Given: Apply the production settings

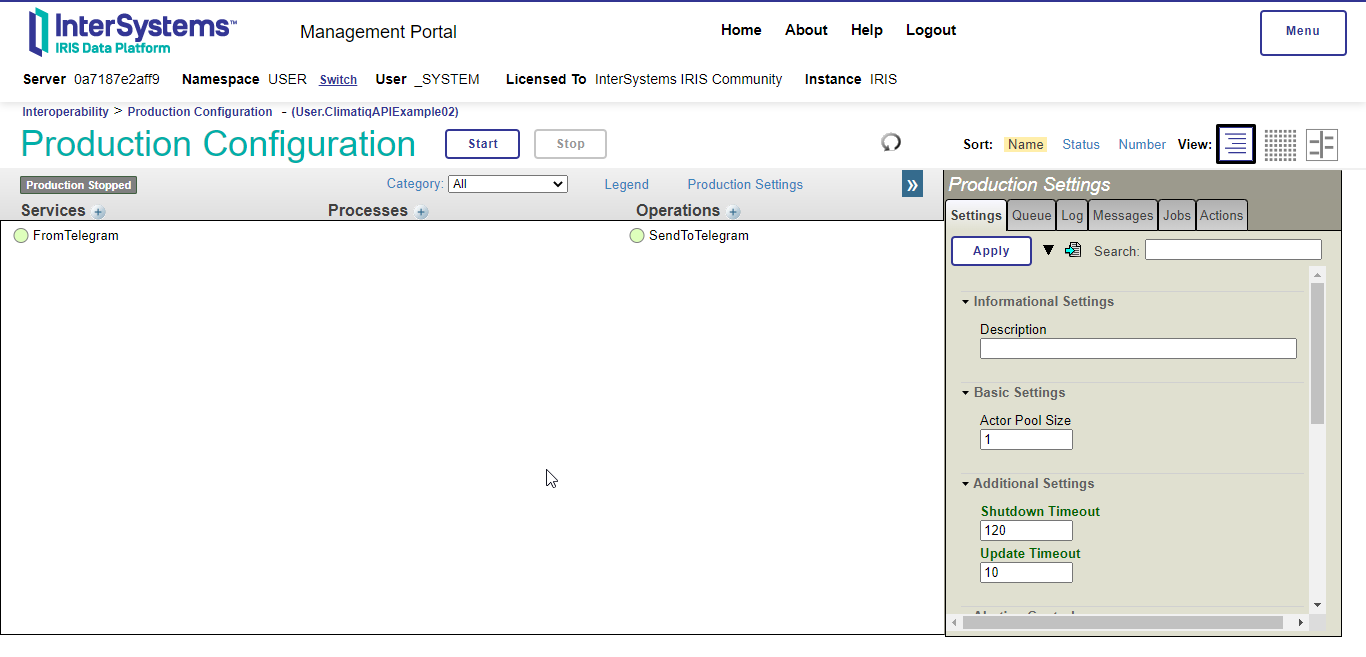Looking at the screenshot, I should (x=991, y=251).
